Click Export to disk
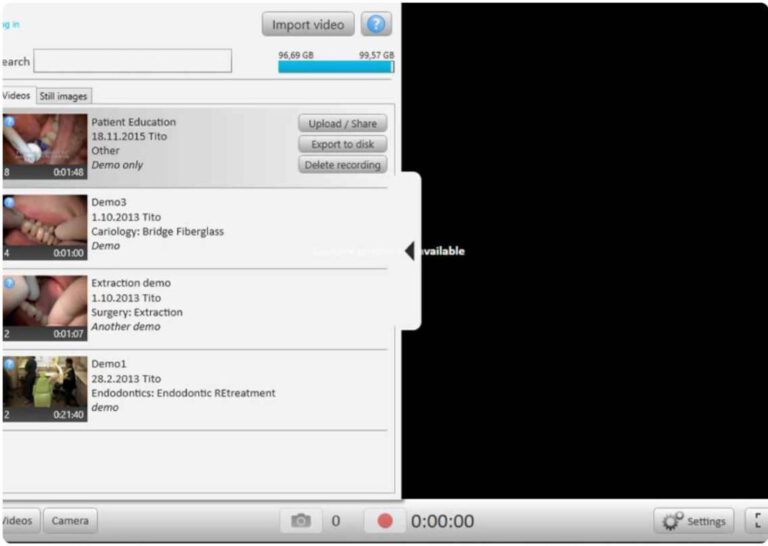Screen dimensions: 768x546 pos(342,144)
